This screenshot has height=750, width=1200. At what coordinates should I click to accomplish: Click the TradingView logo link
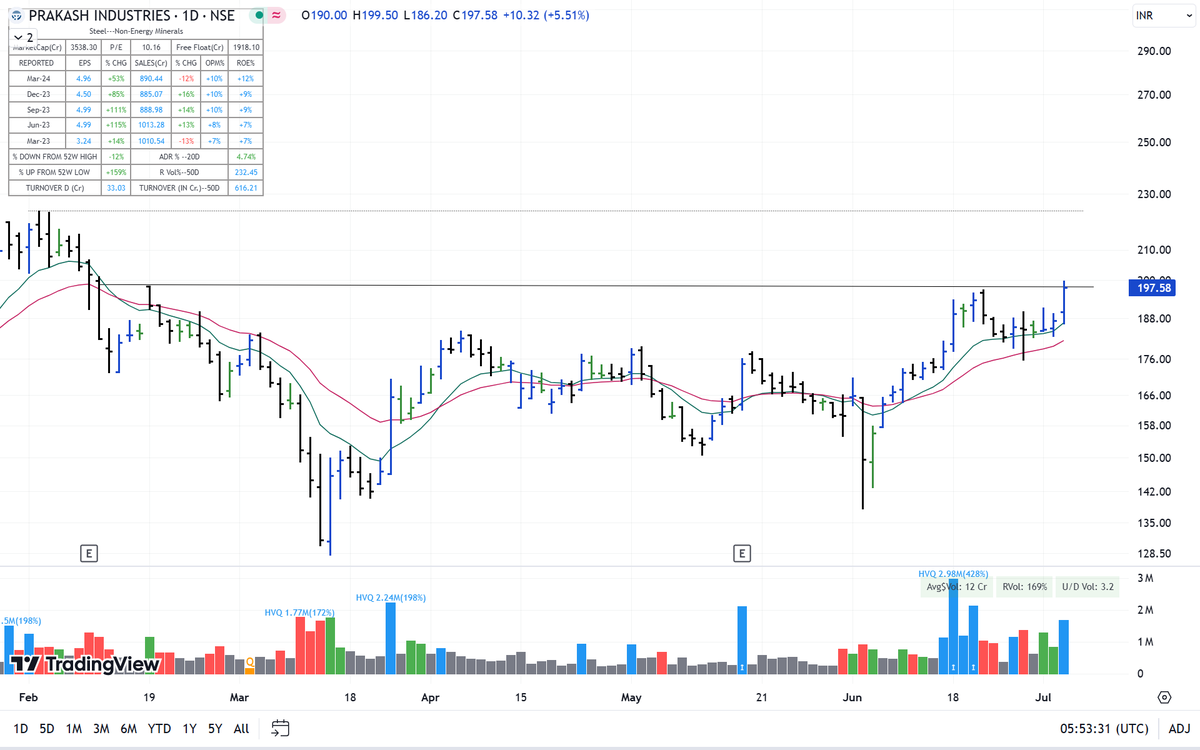(85, 664)
